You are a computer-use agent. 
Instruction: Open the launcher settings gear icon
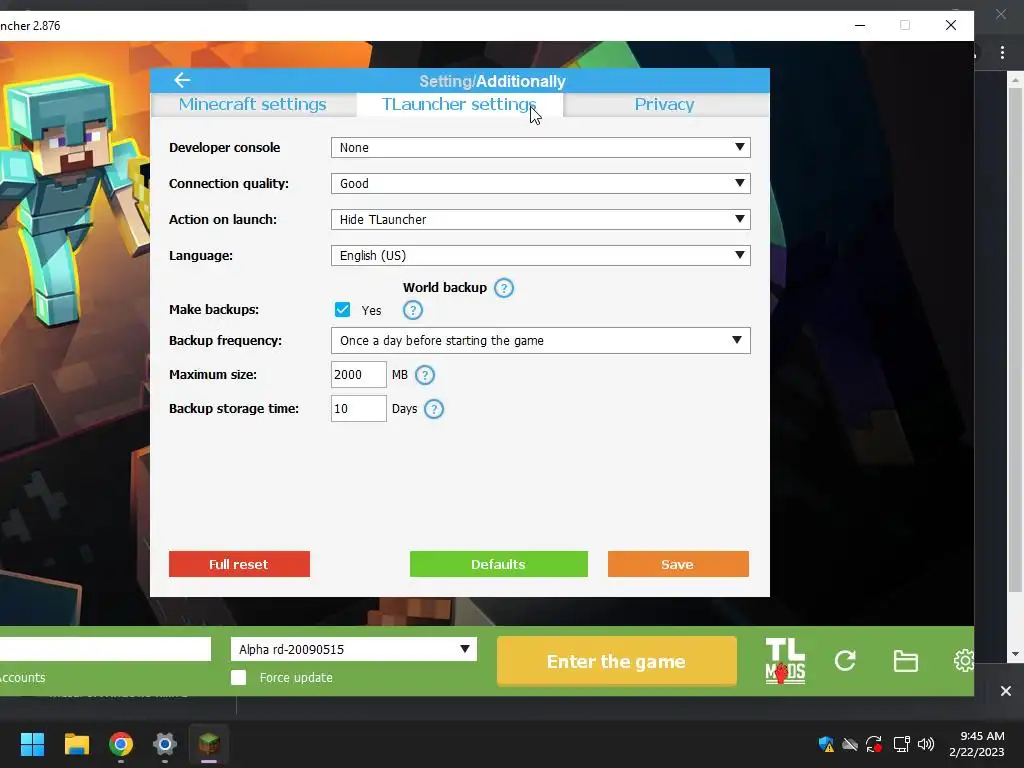point(964,661)
